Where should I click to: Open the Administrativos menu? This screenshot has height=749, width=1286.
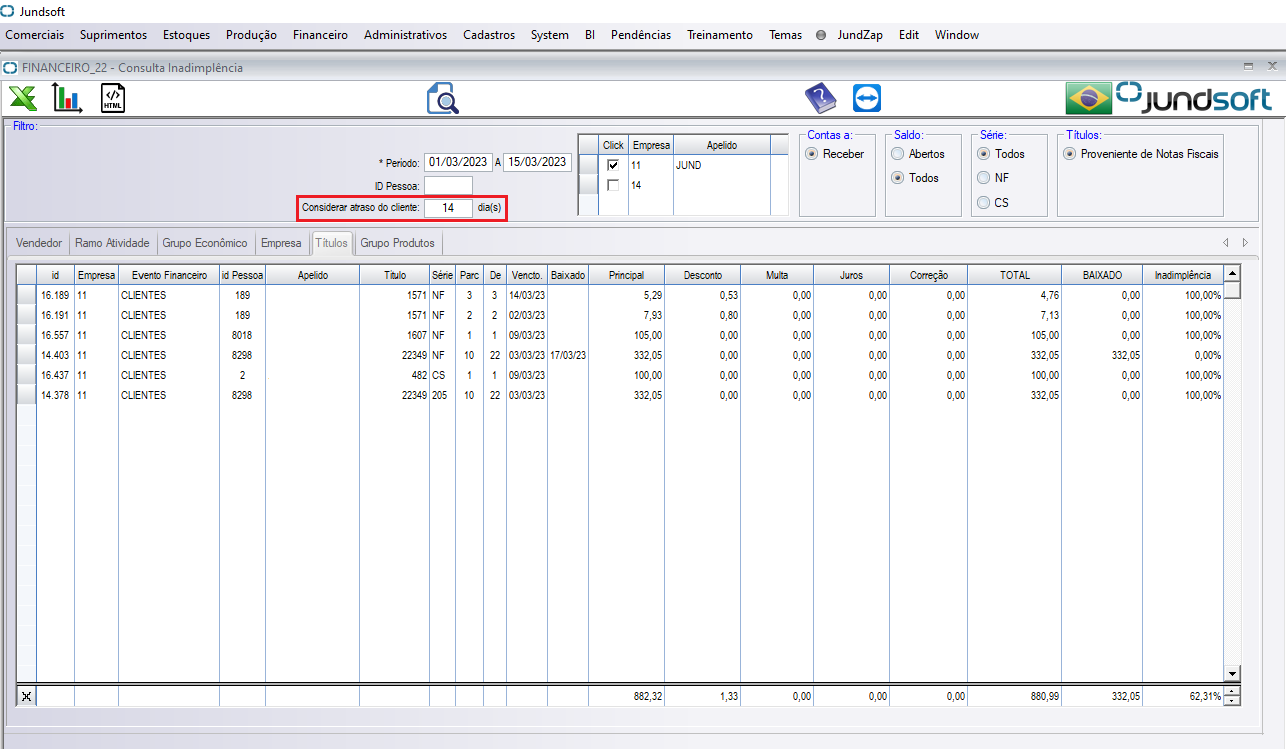coord(405,35)
